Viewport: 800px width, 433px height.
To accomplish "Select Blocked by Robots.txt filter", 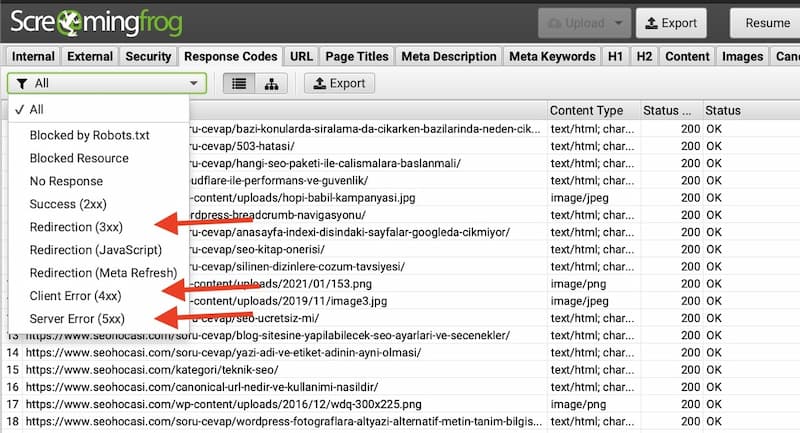I will [89, 135].
